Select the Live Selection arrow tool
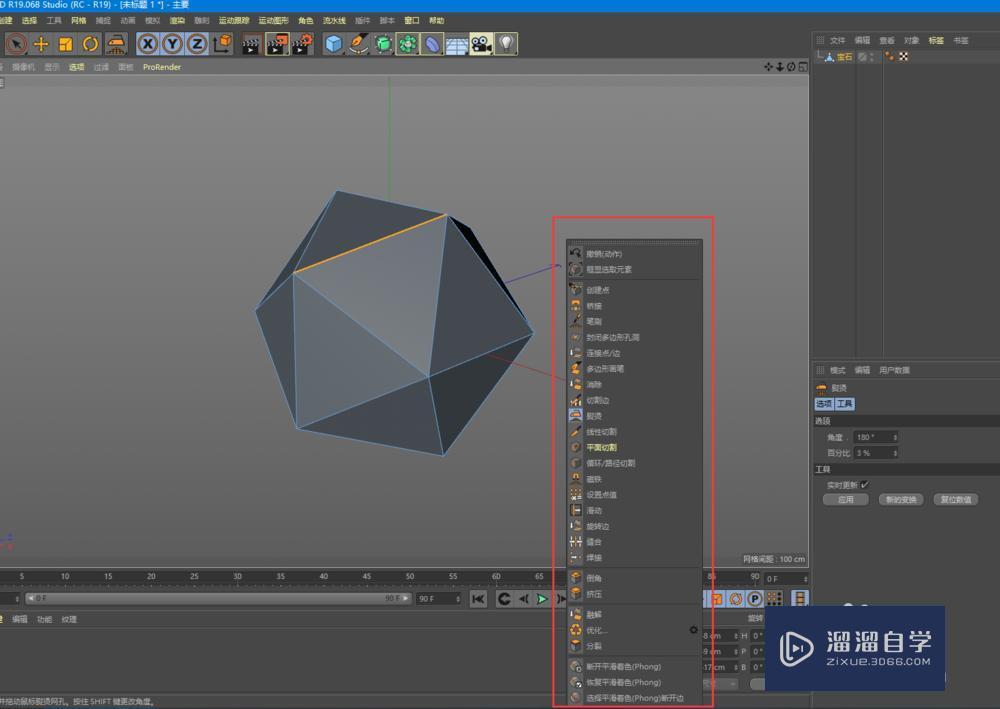The image size is (1000, 709). tap(15, 44)
